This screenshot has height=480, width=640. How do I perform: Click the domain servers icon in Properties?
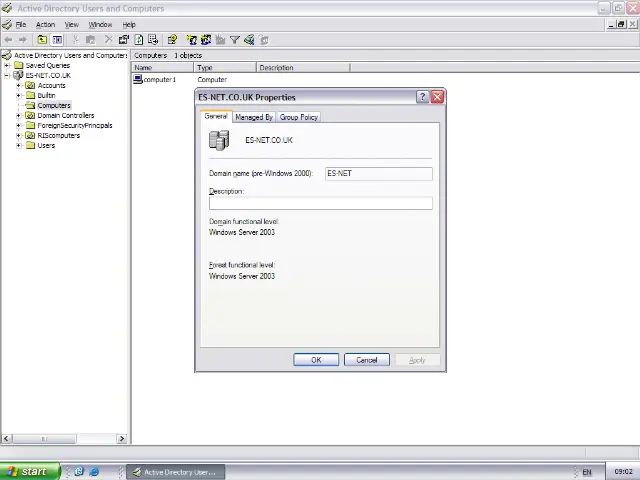[219, 140]
